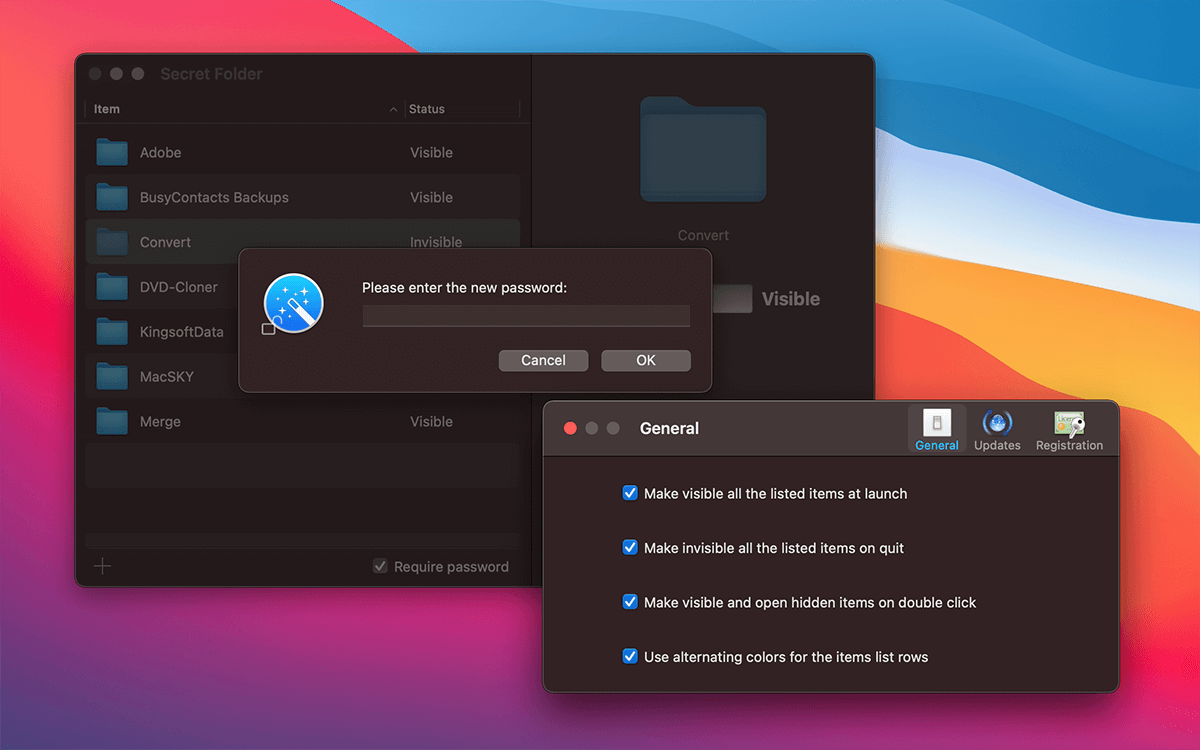
Task: Switch to the General preferences tab
Action: coord(937,429)
